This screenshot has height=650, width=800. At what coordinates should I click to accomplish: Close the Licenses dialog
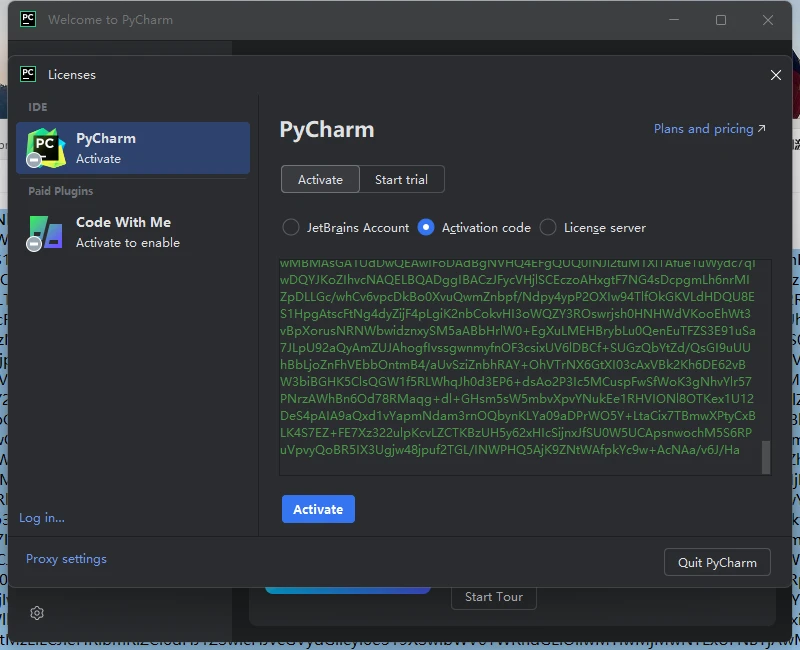click(x=776, y=75)
